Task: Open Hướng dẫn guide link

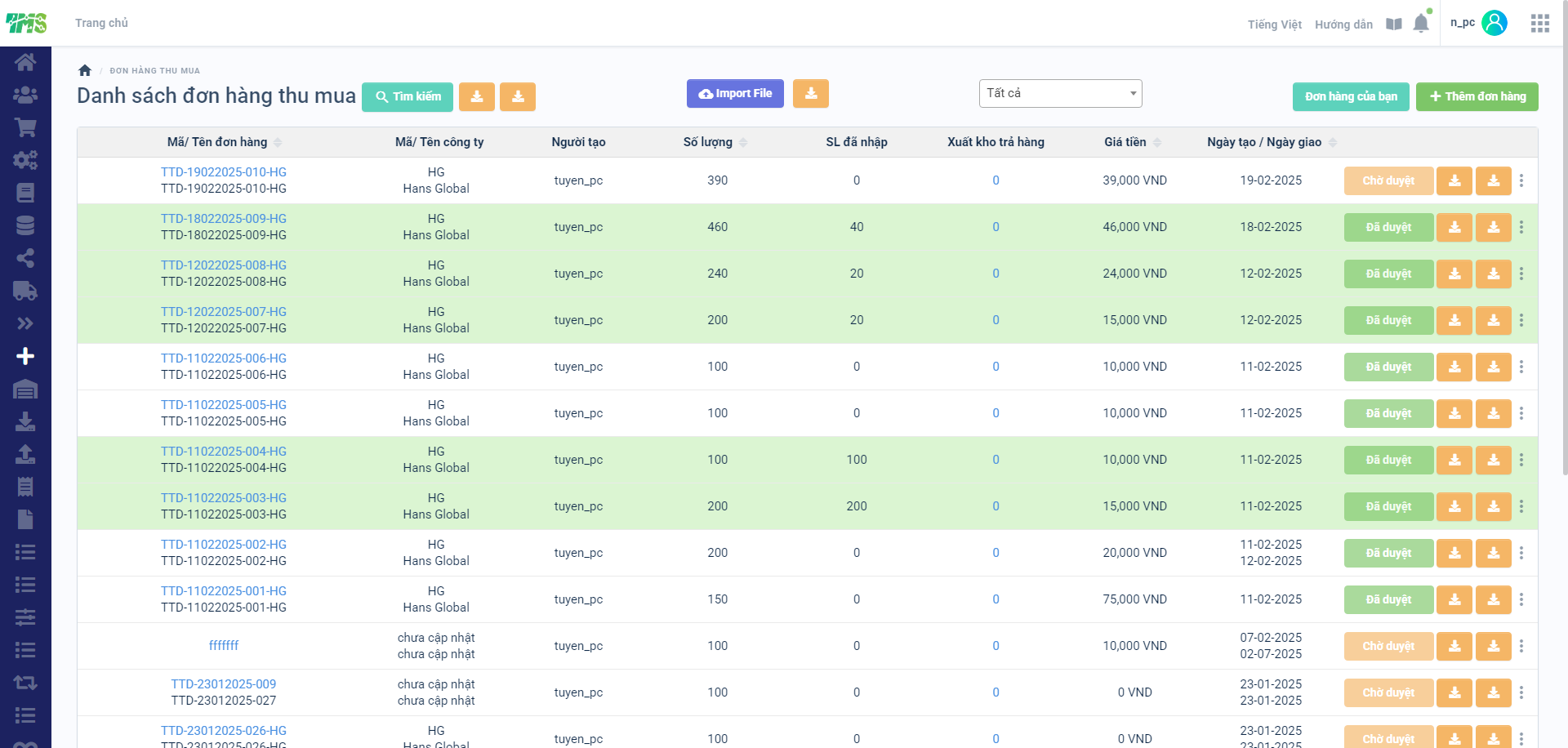Action: [1343, 24]
